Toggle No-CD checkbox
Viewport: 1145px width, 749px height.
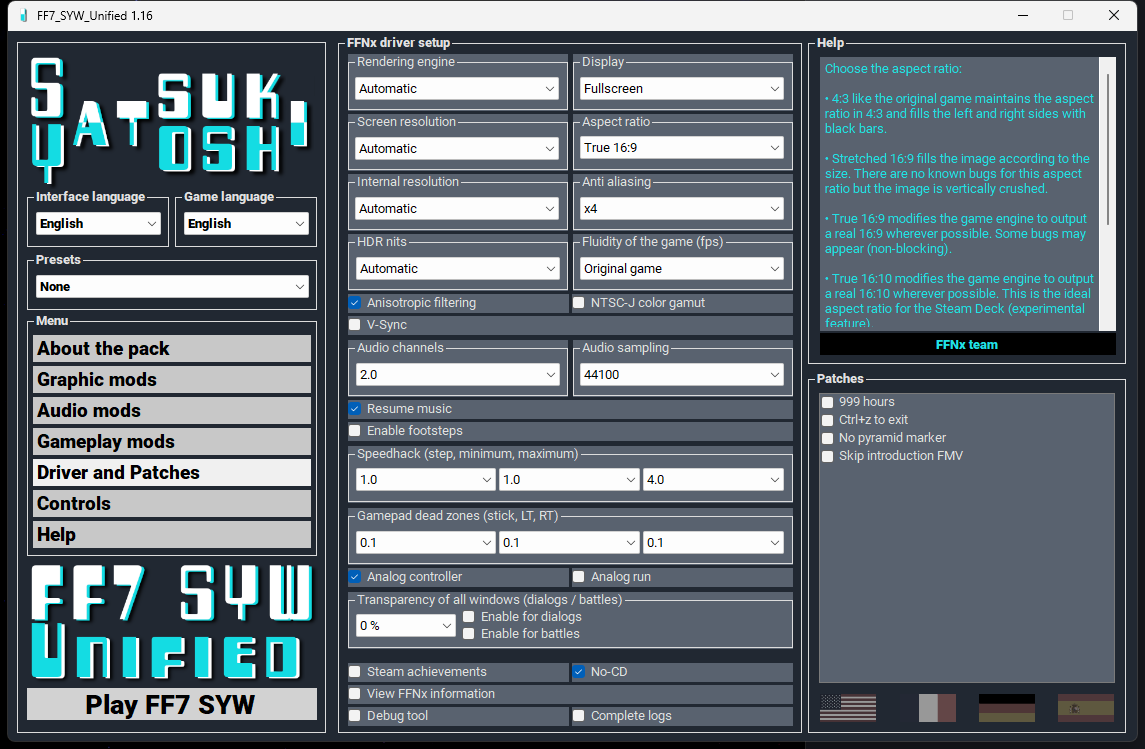coord(579,672)
